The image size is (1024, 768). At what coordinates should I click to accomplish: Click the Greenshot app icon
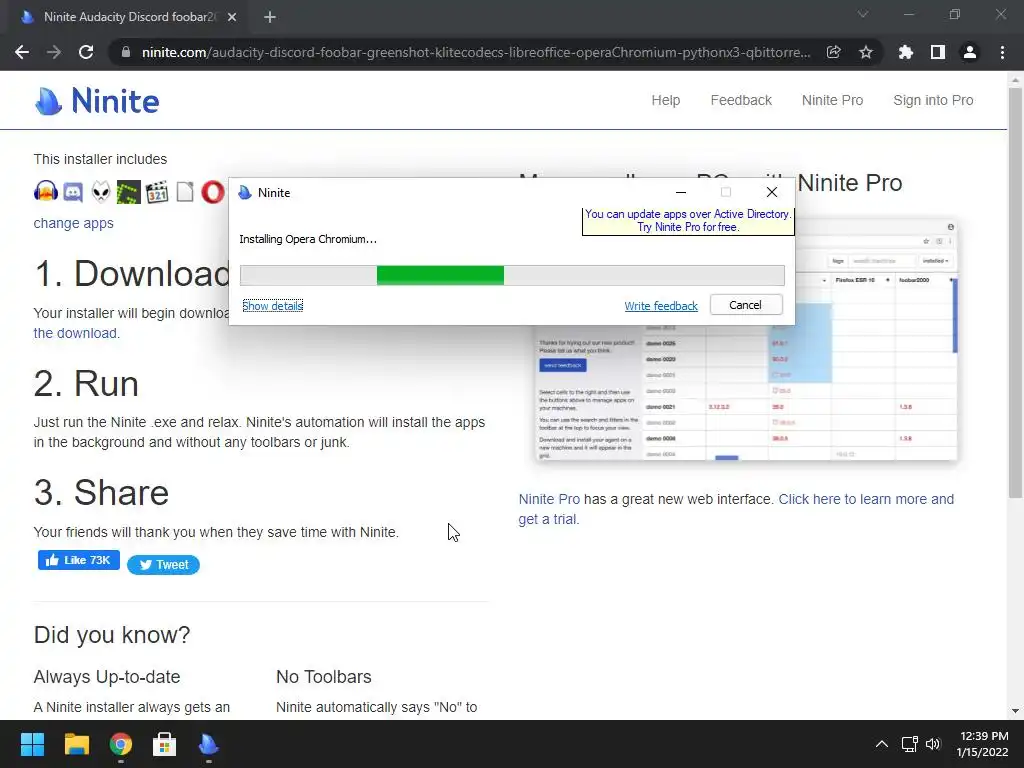pos(129,192)
